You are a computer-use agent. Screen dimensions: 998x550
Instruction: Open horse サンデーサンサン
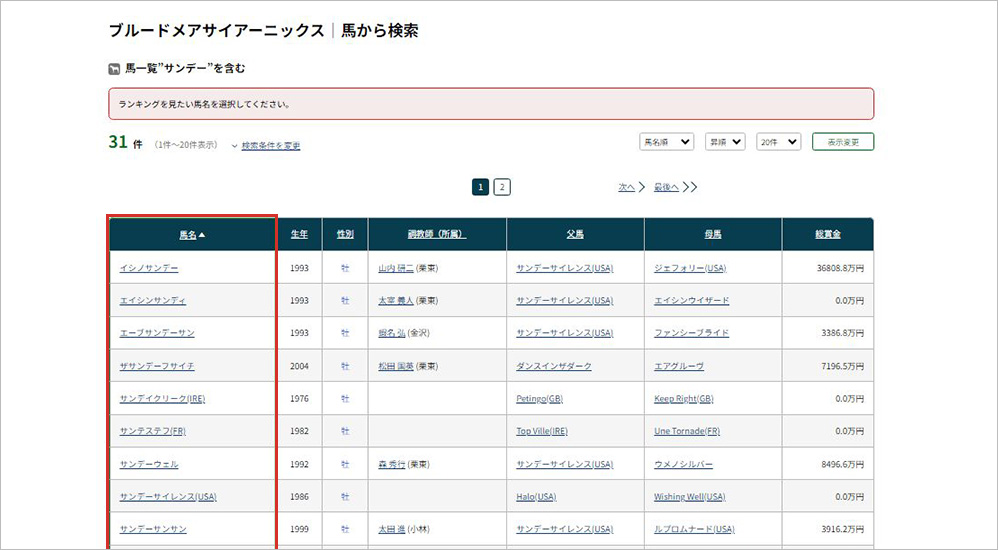click(153, 529)
